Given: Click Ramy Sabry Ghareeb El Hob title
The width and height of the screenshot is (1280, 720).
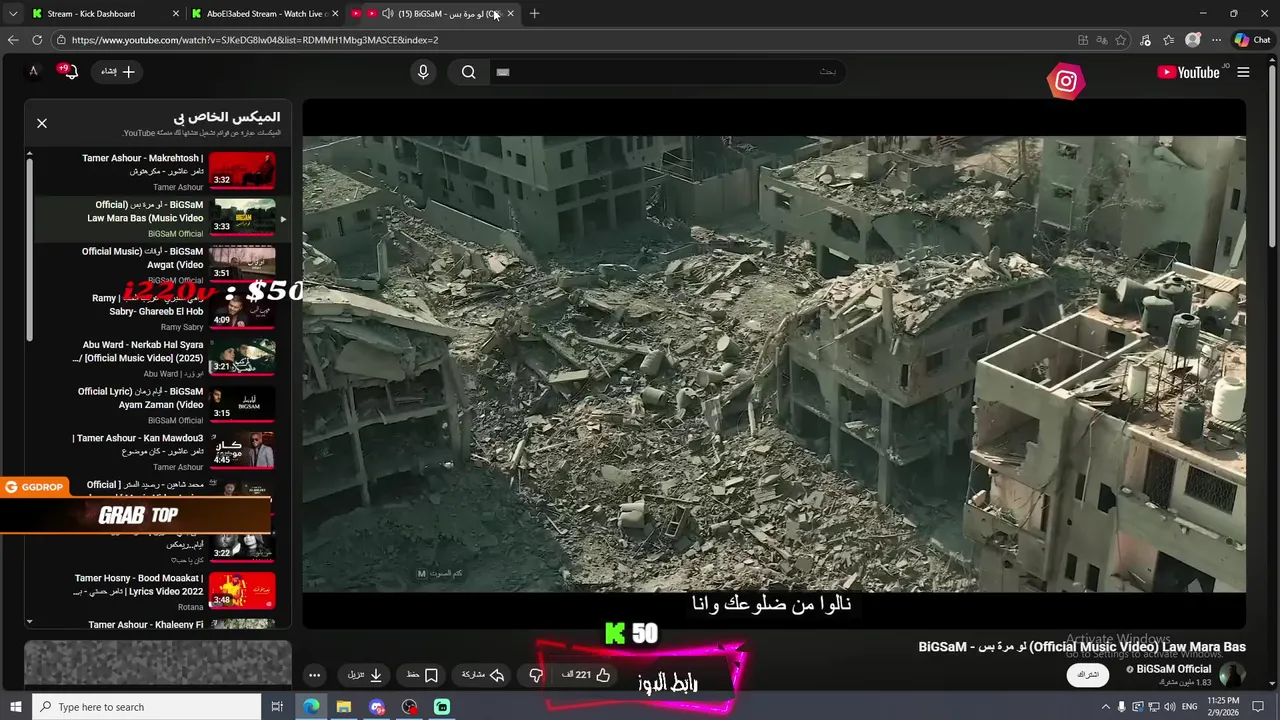Looking at the screenshot, I should (x=148, y=305).
